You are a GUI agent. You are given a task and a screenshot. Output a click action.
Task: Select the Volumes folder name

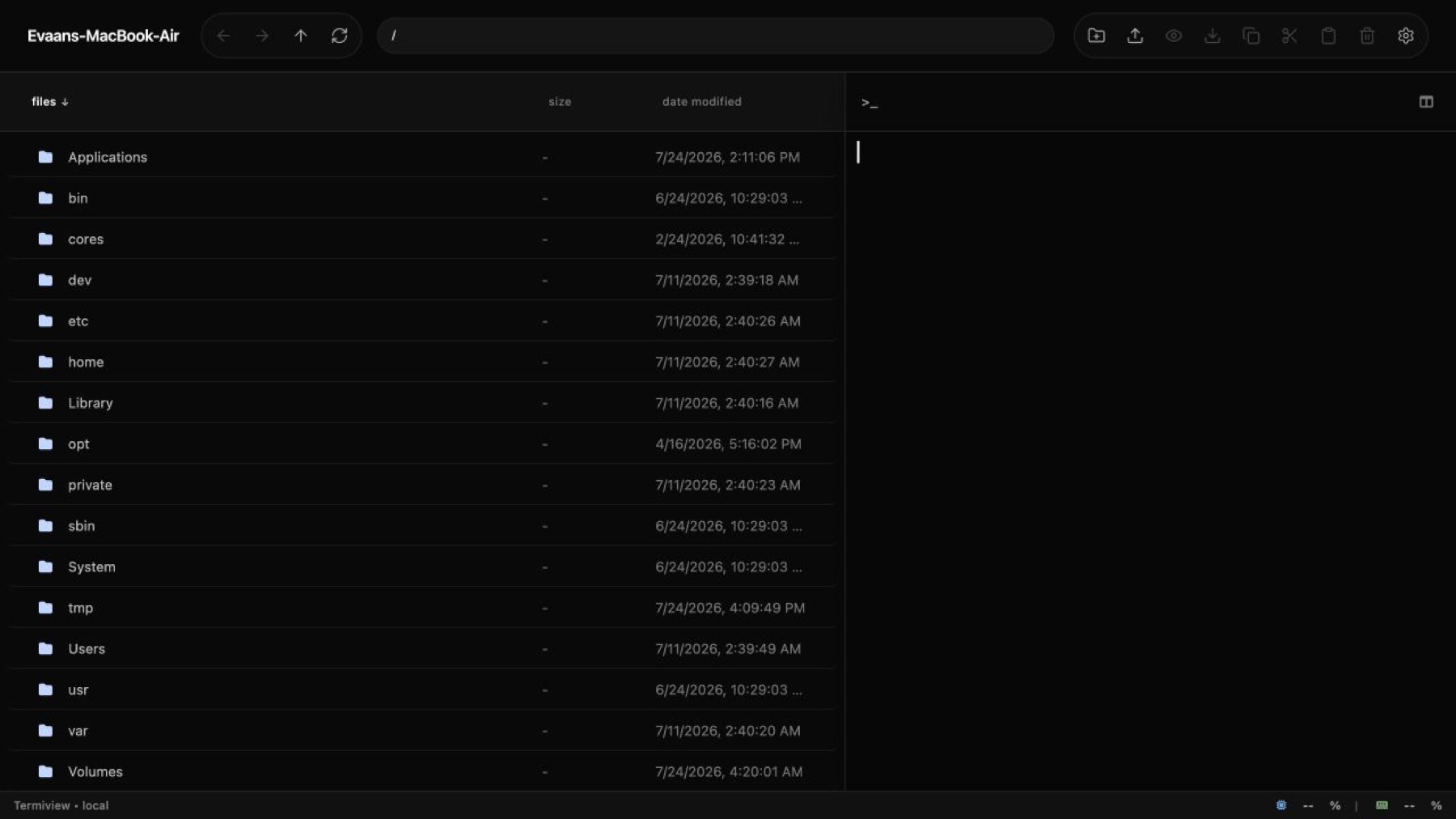(x=95, y=772)
